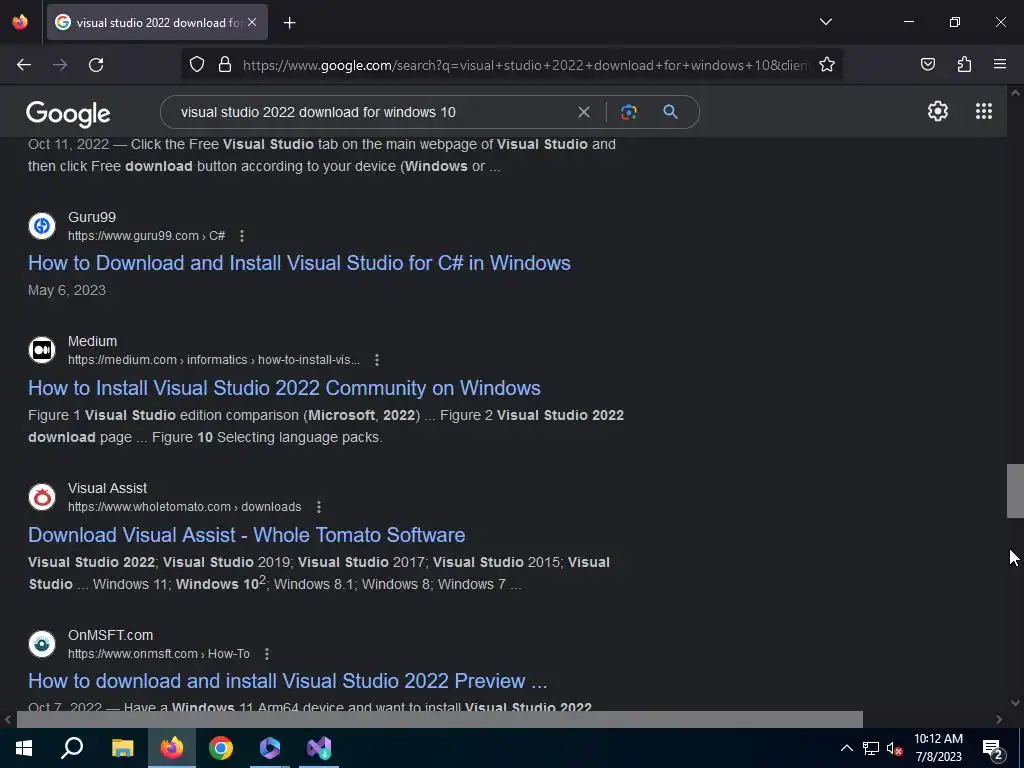Click the medium.com breadcrumb URL
The height and width of the screenshot is (768, 1024).
214,360
